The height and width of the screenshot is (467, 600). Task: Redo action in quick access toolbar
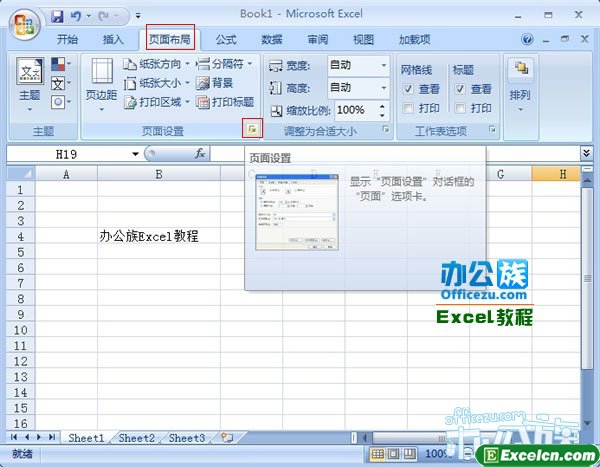click(x=104, y=16)
